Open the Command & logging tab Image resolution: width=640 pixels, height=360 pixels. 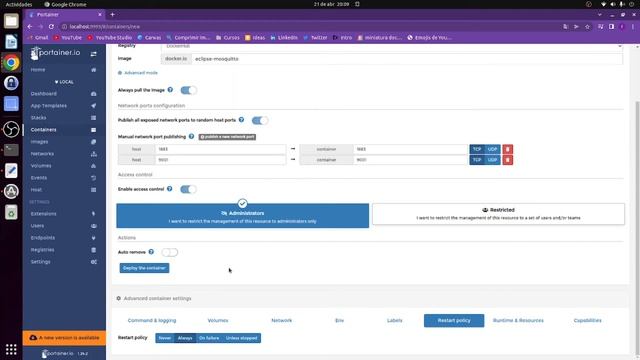[152, 320]
